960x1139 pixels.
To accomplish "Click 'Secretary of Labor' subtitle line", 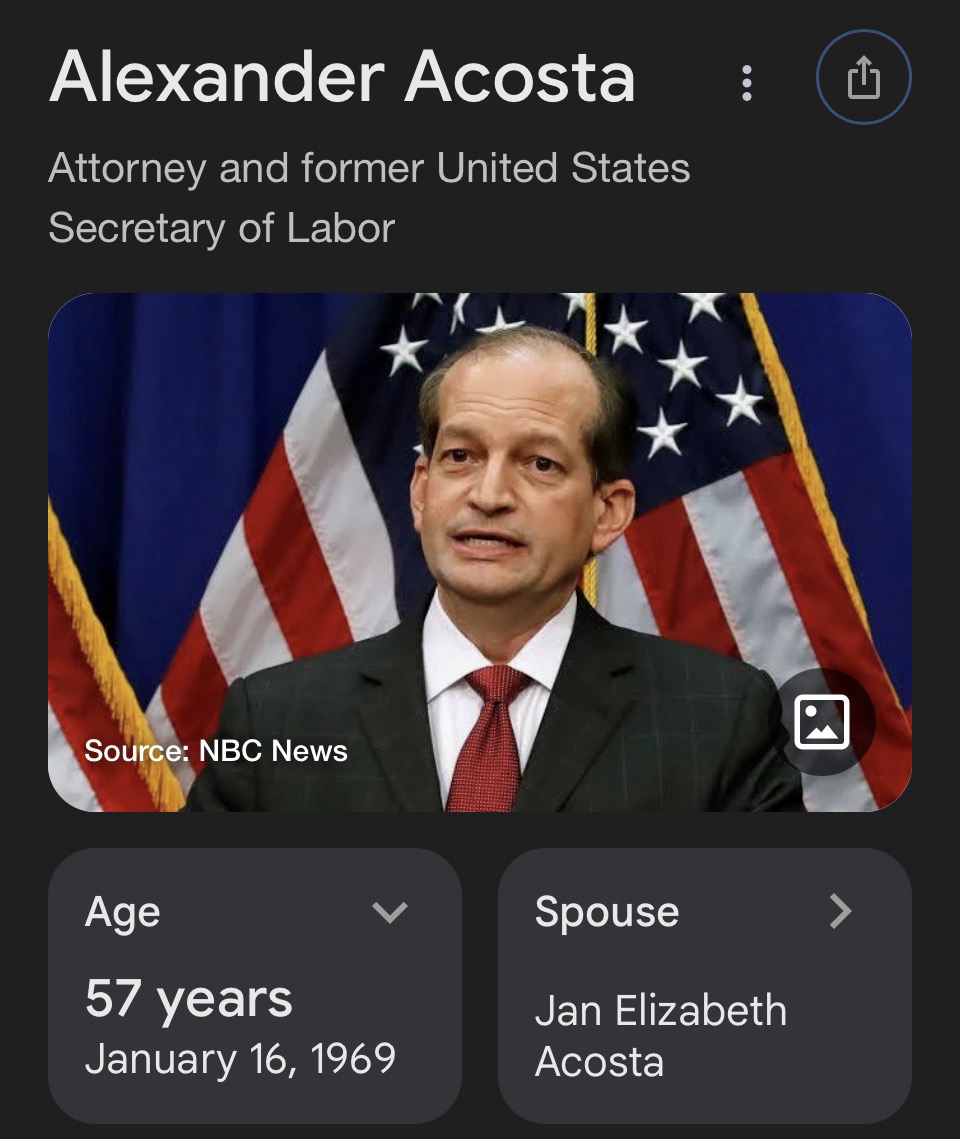I will point(221,229).
